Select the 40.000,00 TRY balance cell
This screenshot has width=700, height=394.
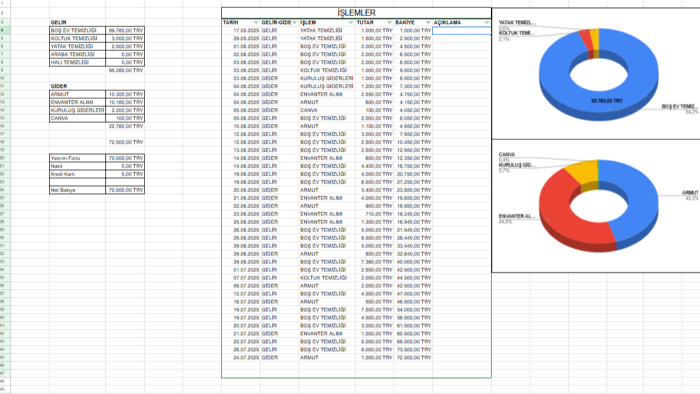point(413,262)
